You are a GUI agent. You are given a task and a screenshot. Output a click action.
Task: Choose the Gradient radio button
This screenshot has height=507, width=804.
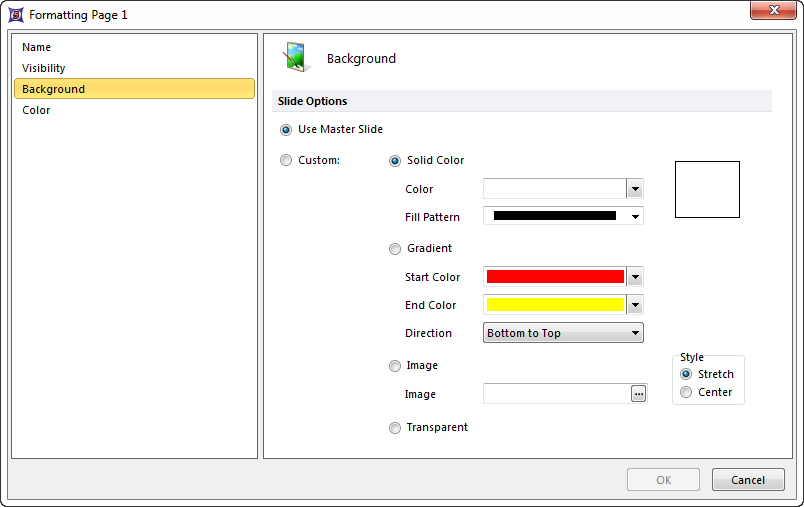pyautogui.click(x=395, y=249)
